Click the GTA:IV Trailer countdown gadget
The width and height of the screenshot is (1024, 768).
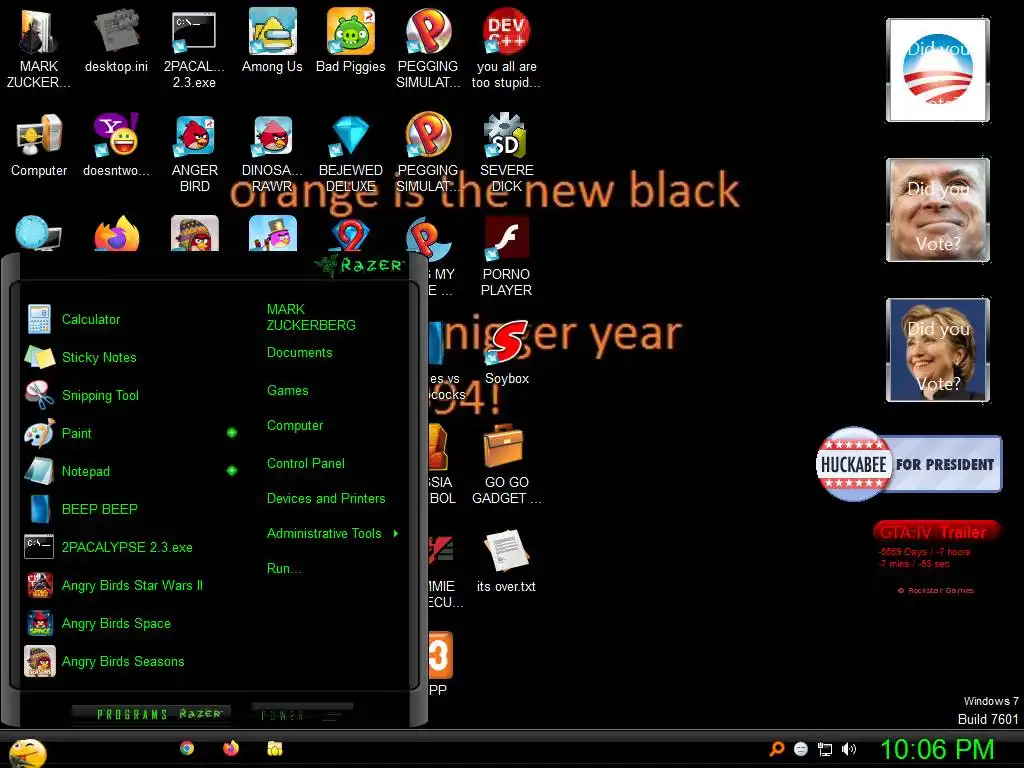coord(936,555)
